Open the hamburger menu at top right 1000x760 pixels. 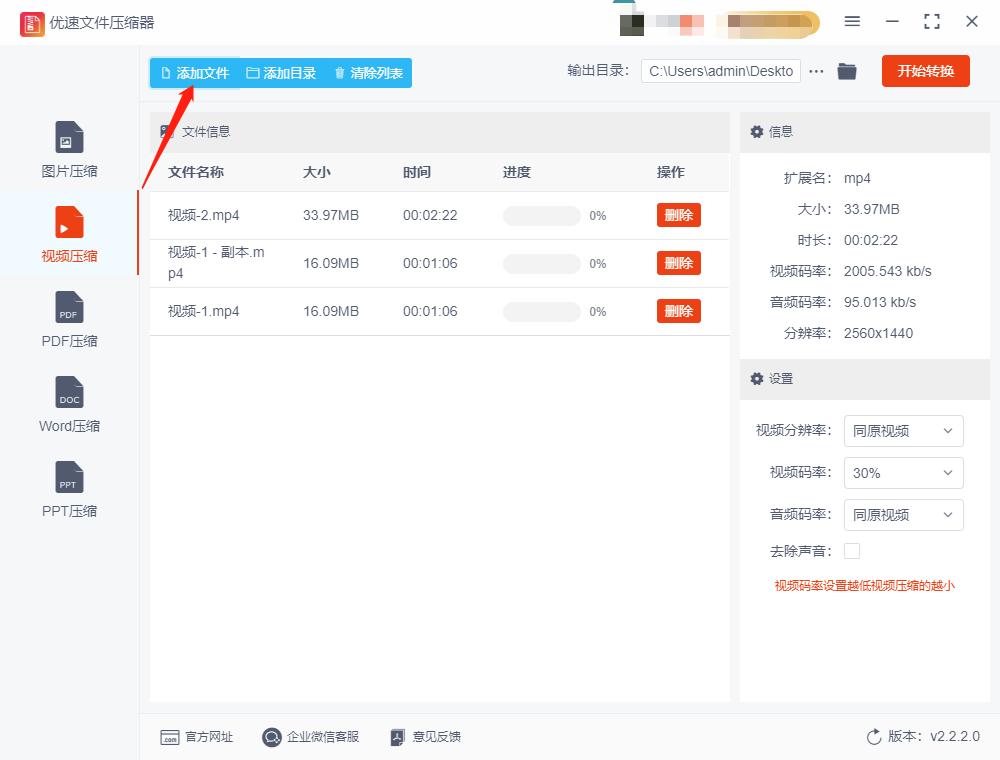coord(852,20)
